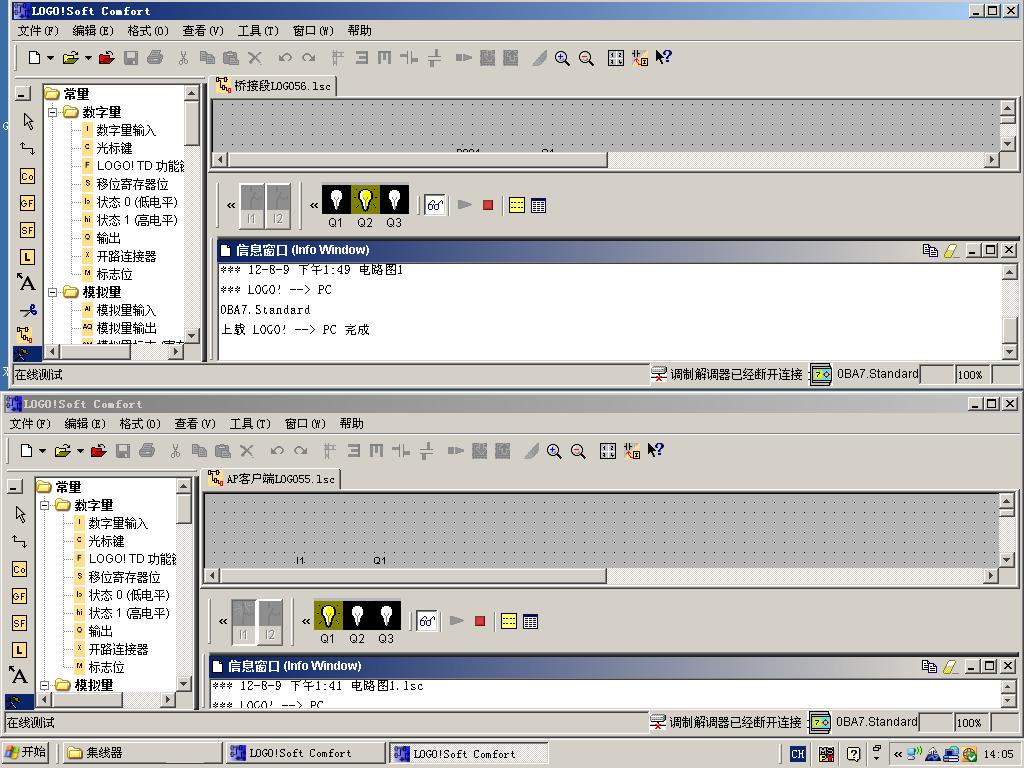The height and width of the screenshot is (768, 1024).
Task: Click copy icon in top 信息窗口 title bar
Action: tap(930, 250)
